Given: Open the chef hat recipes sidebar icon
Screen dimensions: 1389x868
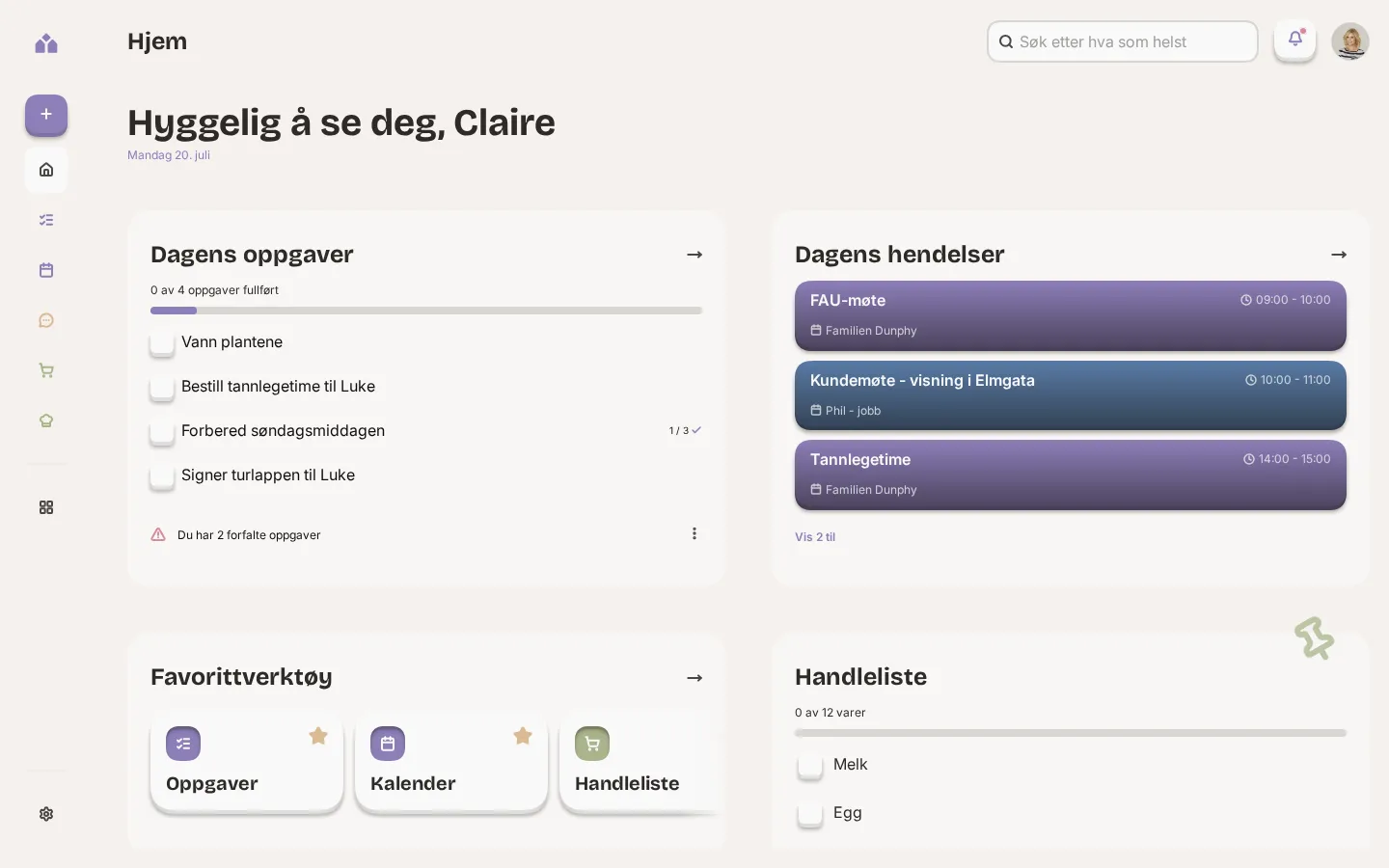Looking at the screenshot, I should [x=46, y=420].
